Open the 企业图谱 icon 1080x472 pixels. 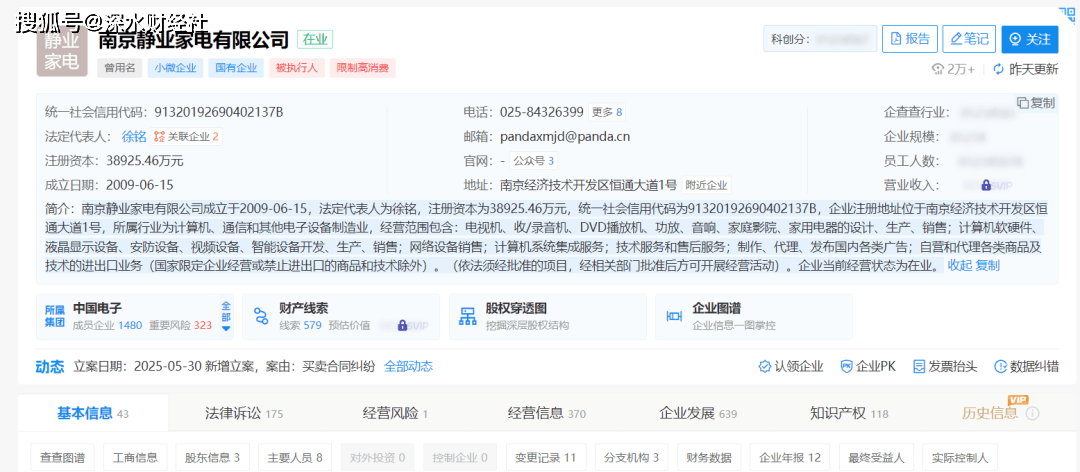[674, 317]
